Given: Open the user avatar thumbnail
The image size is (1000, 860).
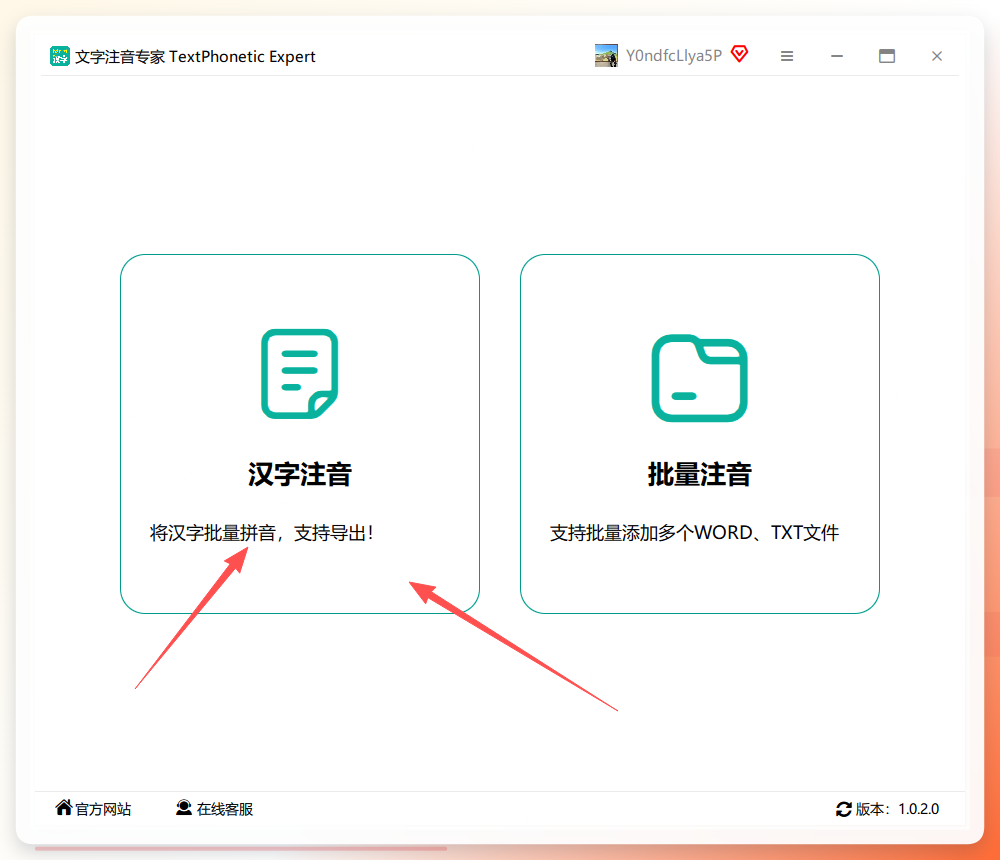Looking at the screenshot, I should (x=606, y=56).
